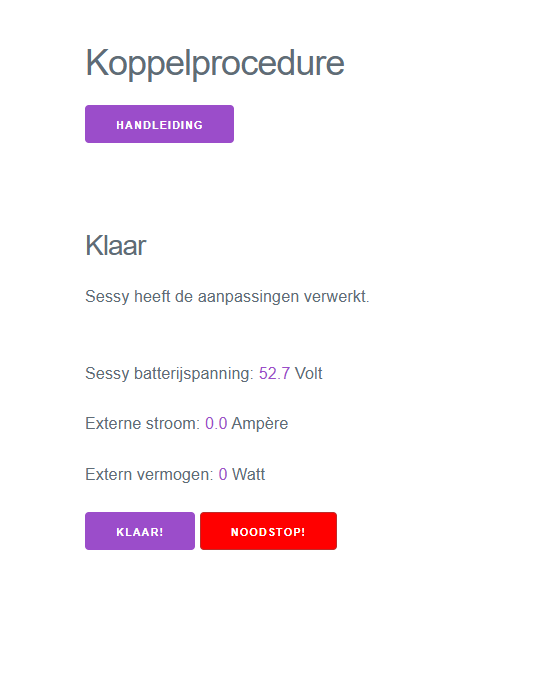
Task: Click the 'Sessy batterijspanning:' label
Action: [170, 374]
